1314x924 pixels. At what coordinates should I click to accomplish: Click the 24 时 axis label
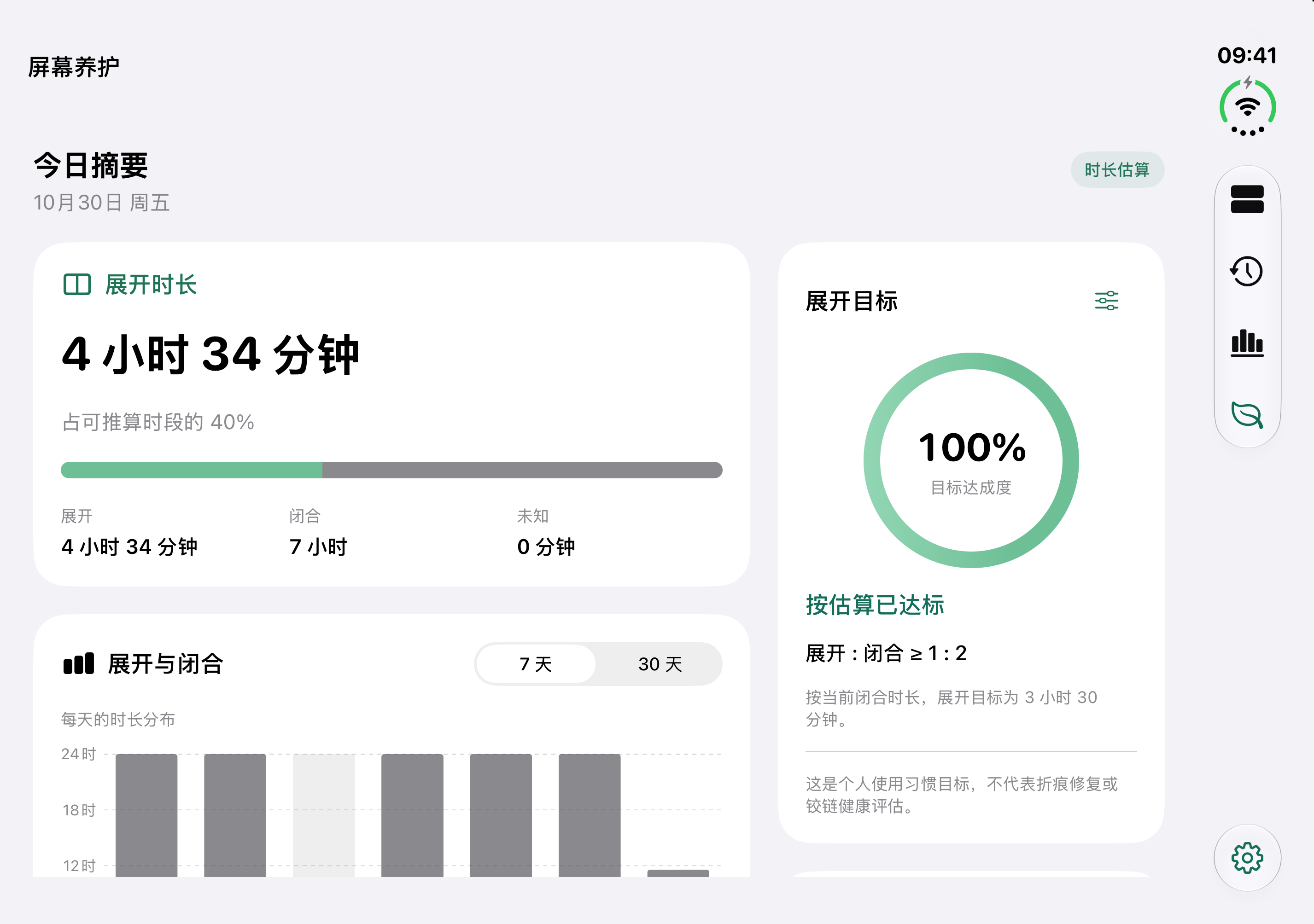(78, 754)
